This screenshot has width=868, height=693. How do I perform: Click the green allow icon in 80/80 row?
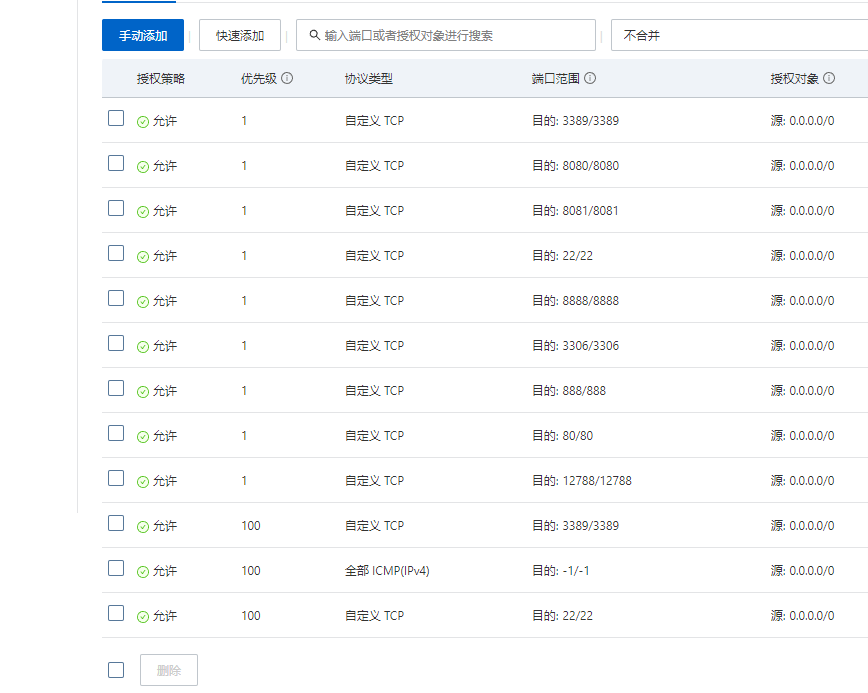[143, 437]
